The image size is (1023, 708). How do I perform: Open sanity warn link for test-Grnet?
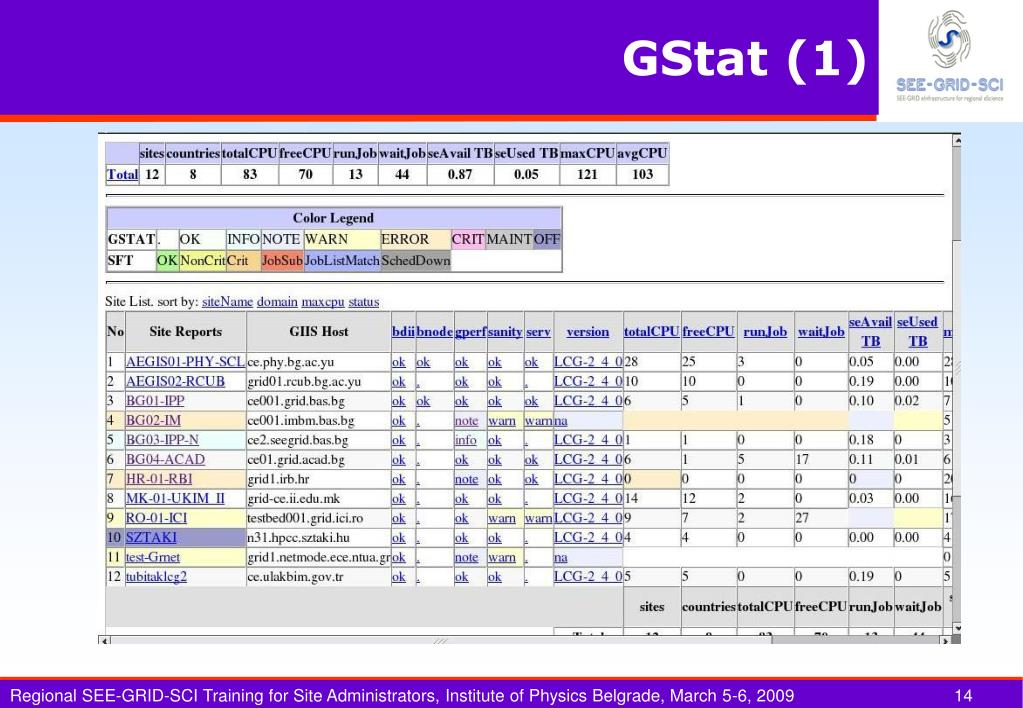pyautogui.click(x=502, y=558)
